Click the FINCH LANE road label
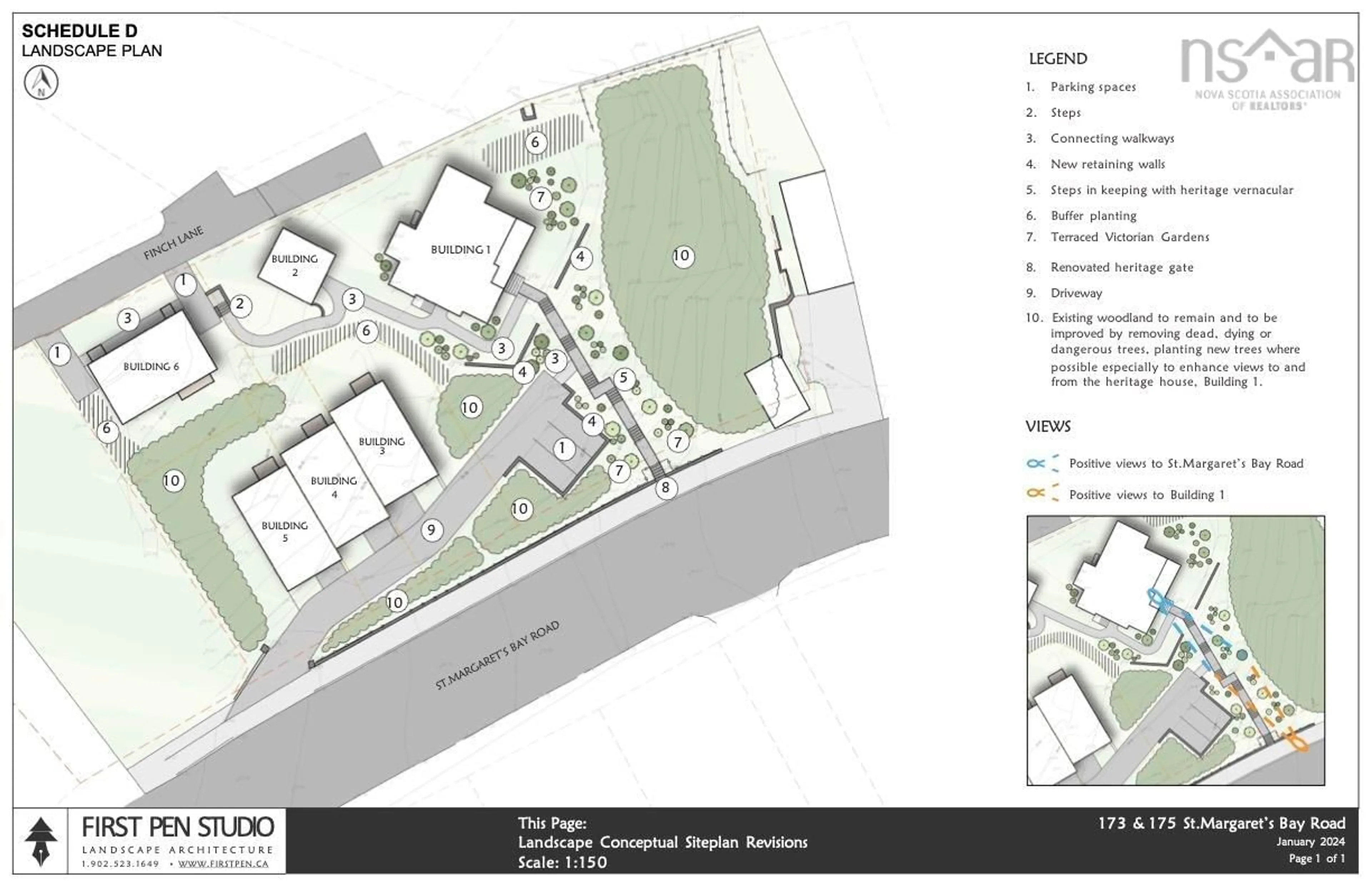 [x=174, y=243]
